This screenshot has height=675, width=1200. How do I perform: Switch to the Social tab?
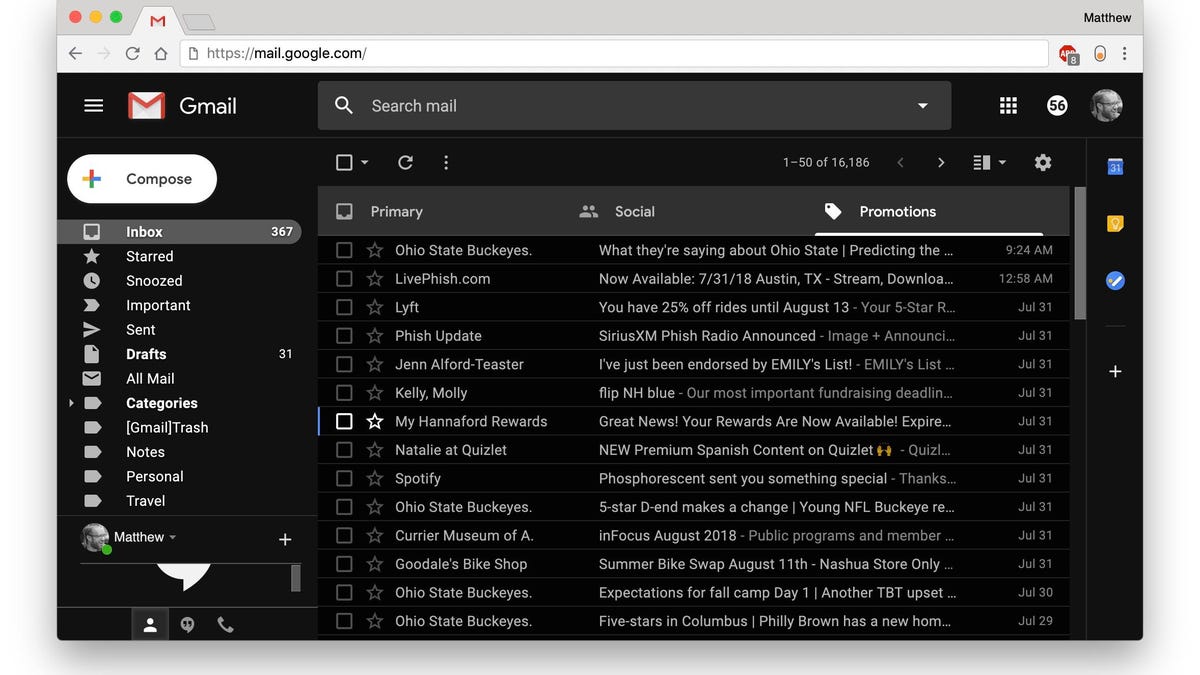[x=634, y=211]
